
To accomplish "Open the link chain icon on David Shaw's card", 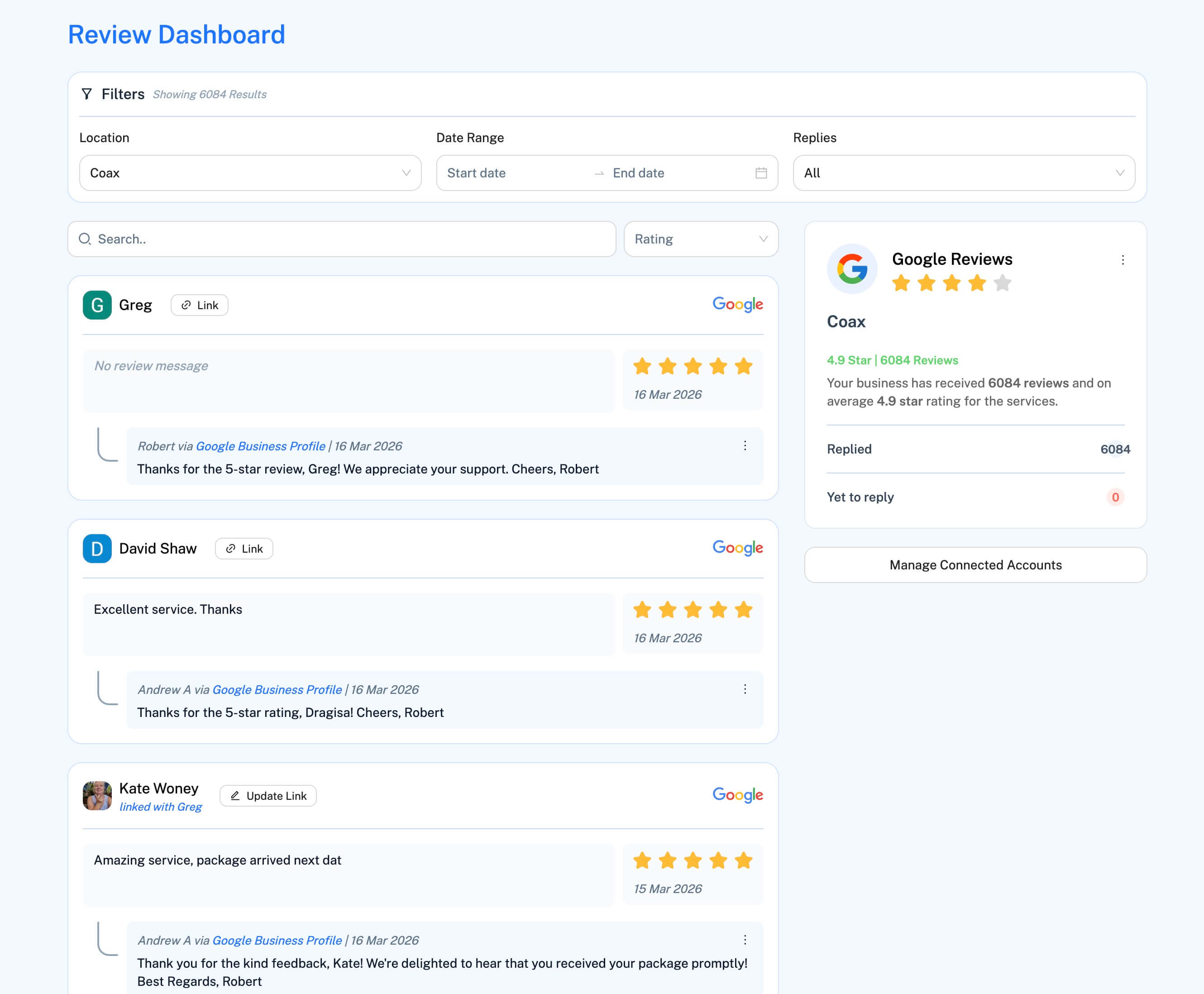I will click(x=231, y=548).
